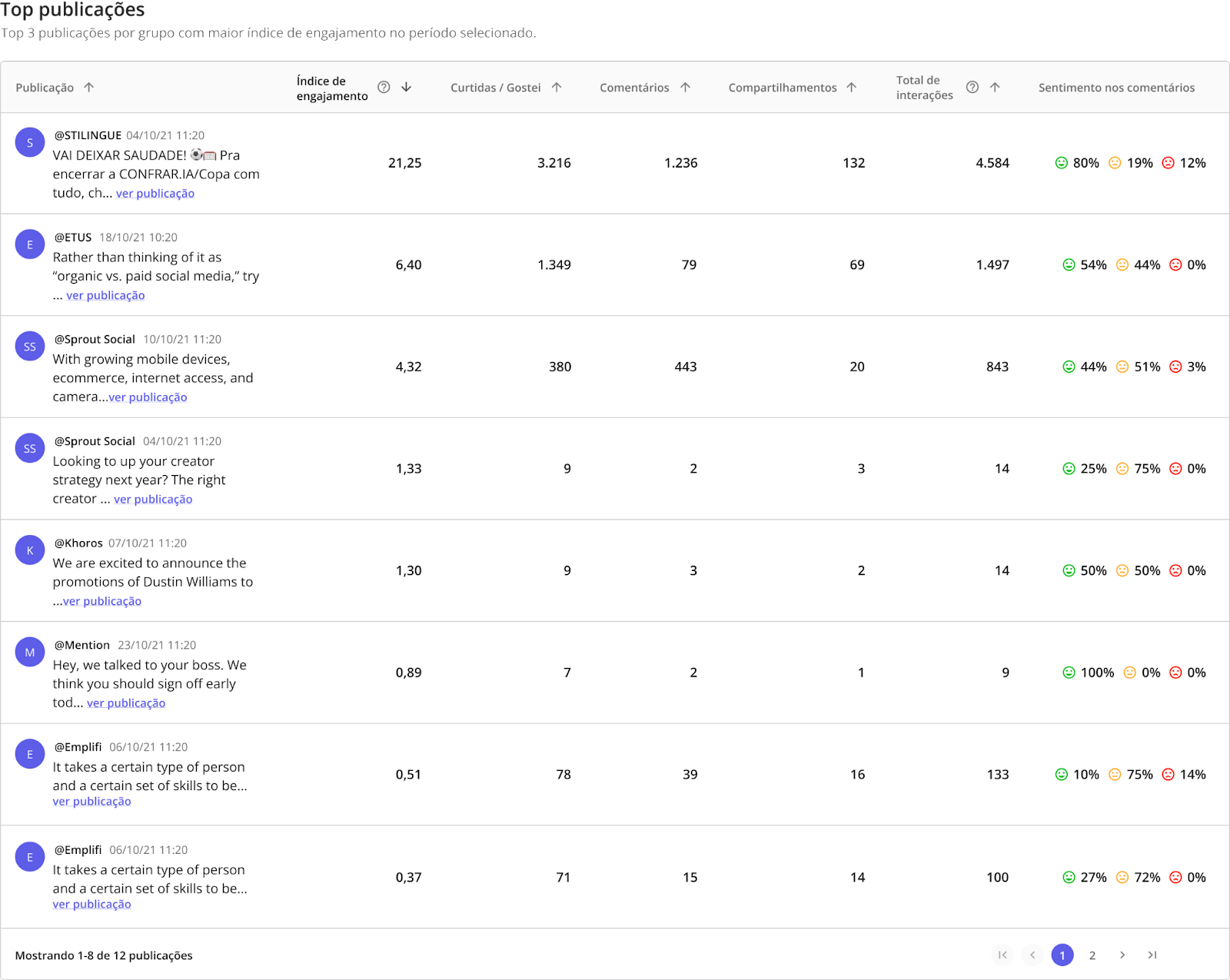Viewport: 1230px width, 980px height.
Task: Open "ver publicação" link for @Khoros post
Action: pyautogui.click(x=102, y=601)
